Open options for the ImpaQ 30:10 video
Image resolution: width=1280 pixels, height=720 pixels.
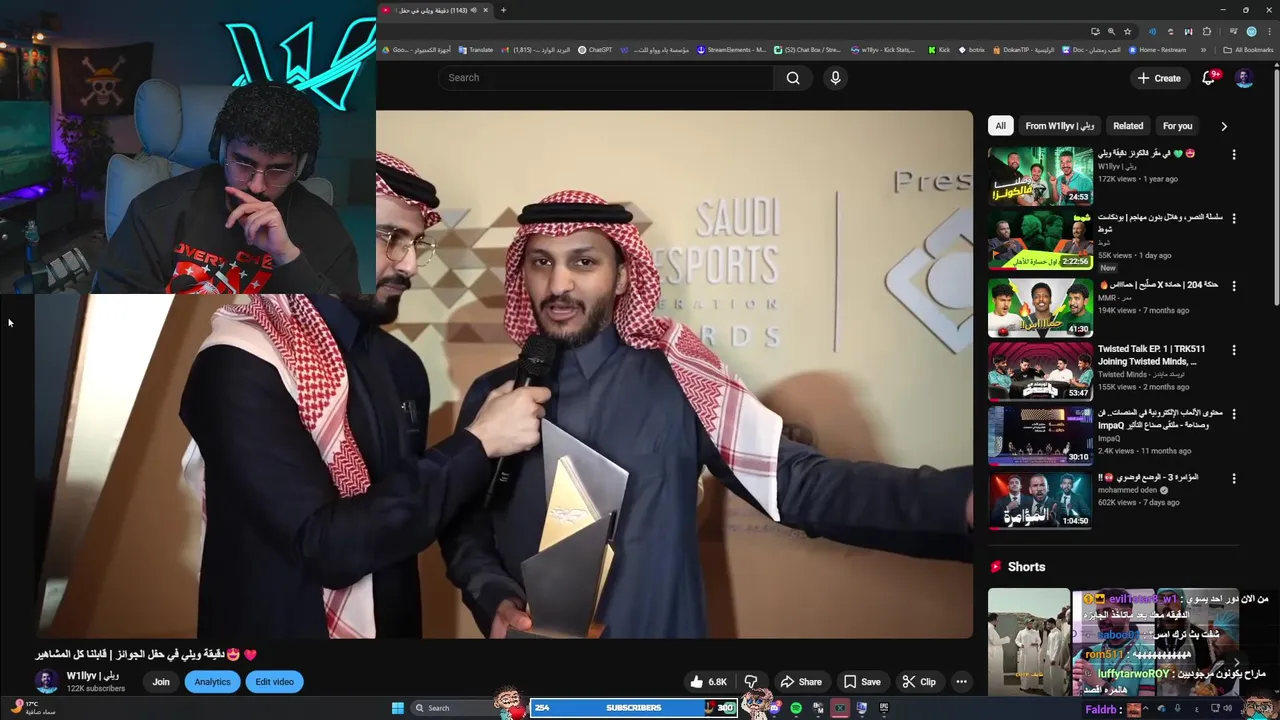click(x=1234, y=415)
